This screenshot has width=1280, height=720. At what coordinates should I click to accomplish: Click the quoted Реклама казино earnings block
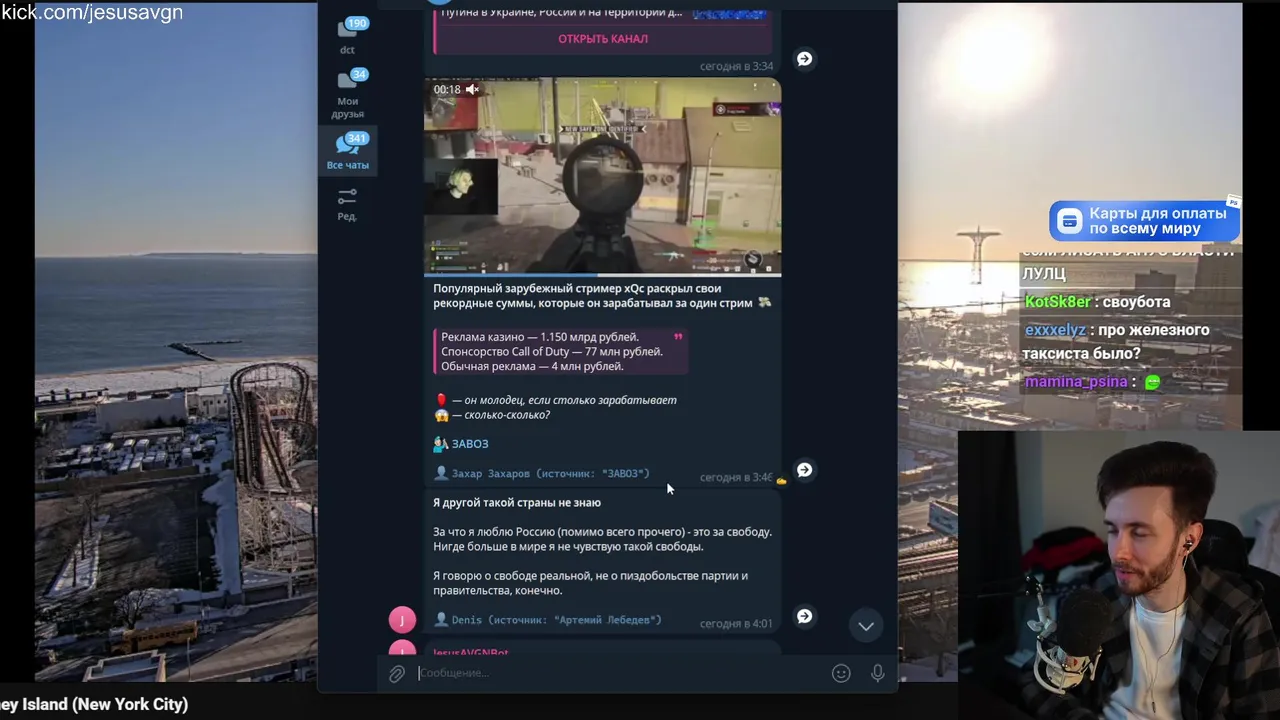(x=561, y=352)
